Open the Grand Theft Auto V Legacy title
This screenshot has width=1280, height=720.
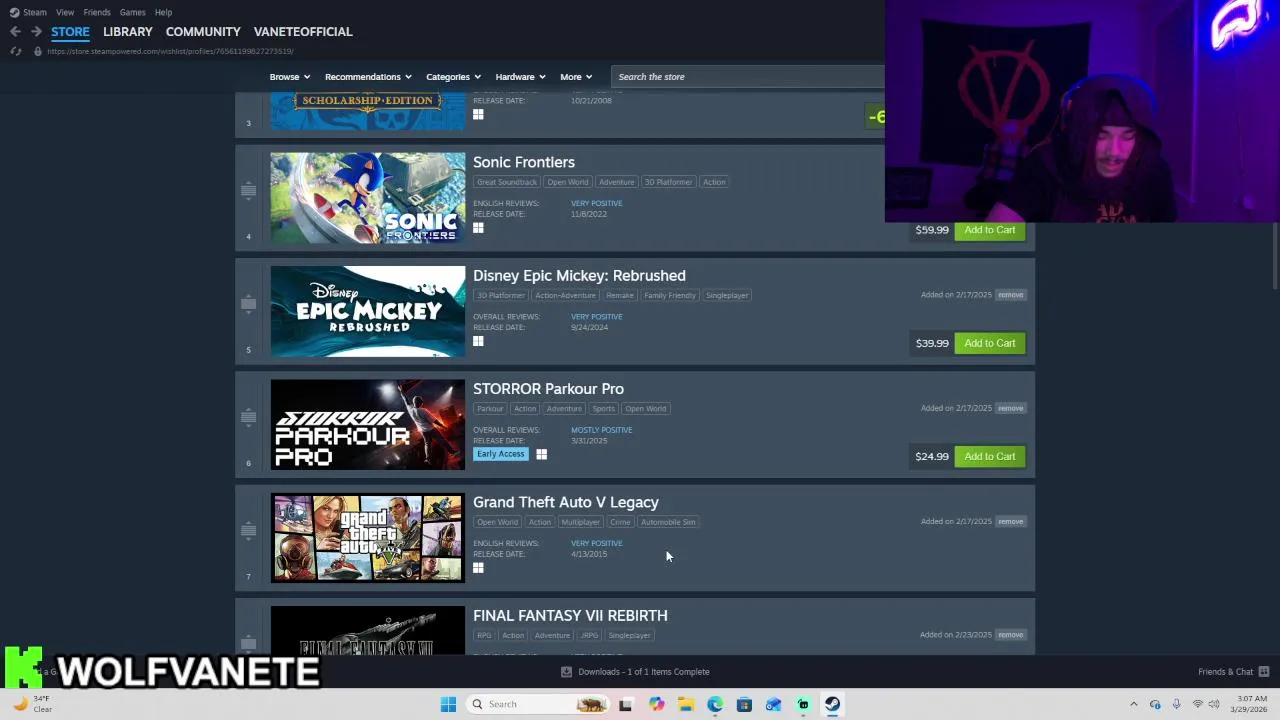coord(566,502)
